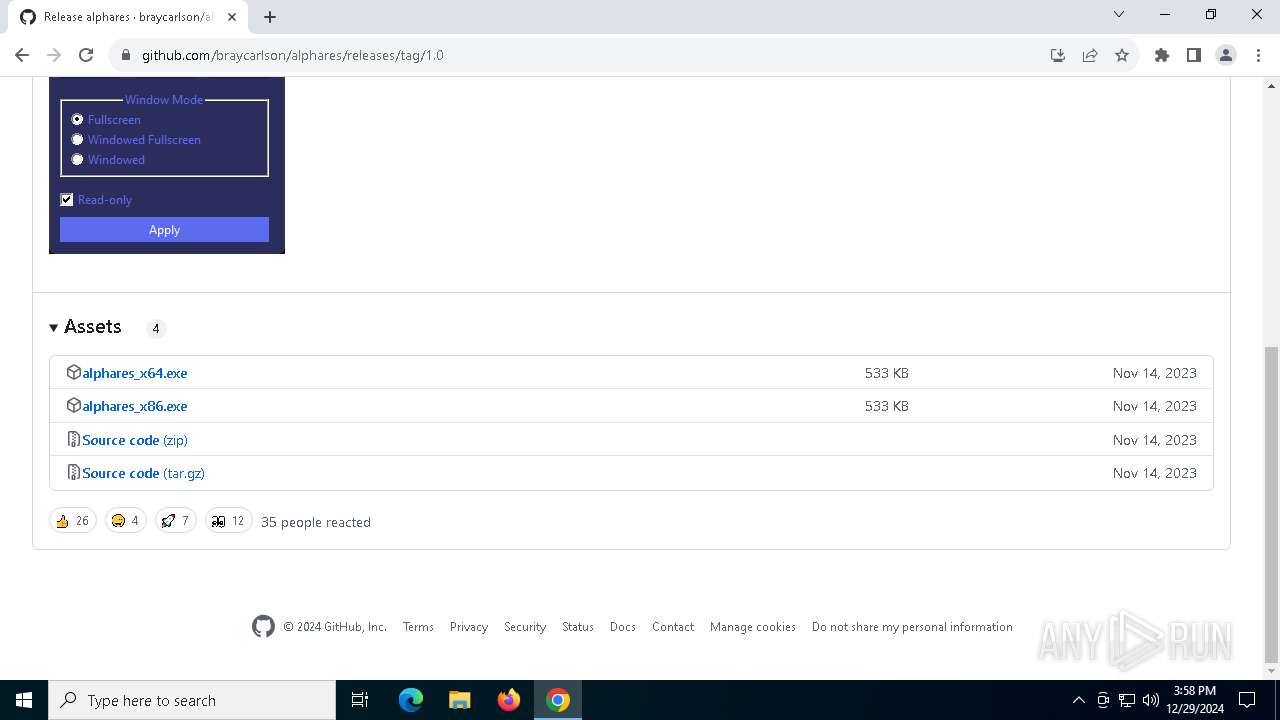Click package icon beside alphares_x64.exe
The image size is (1280, 720).
[x=73, y=372]
